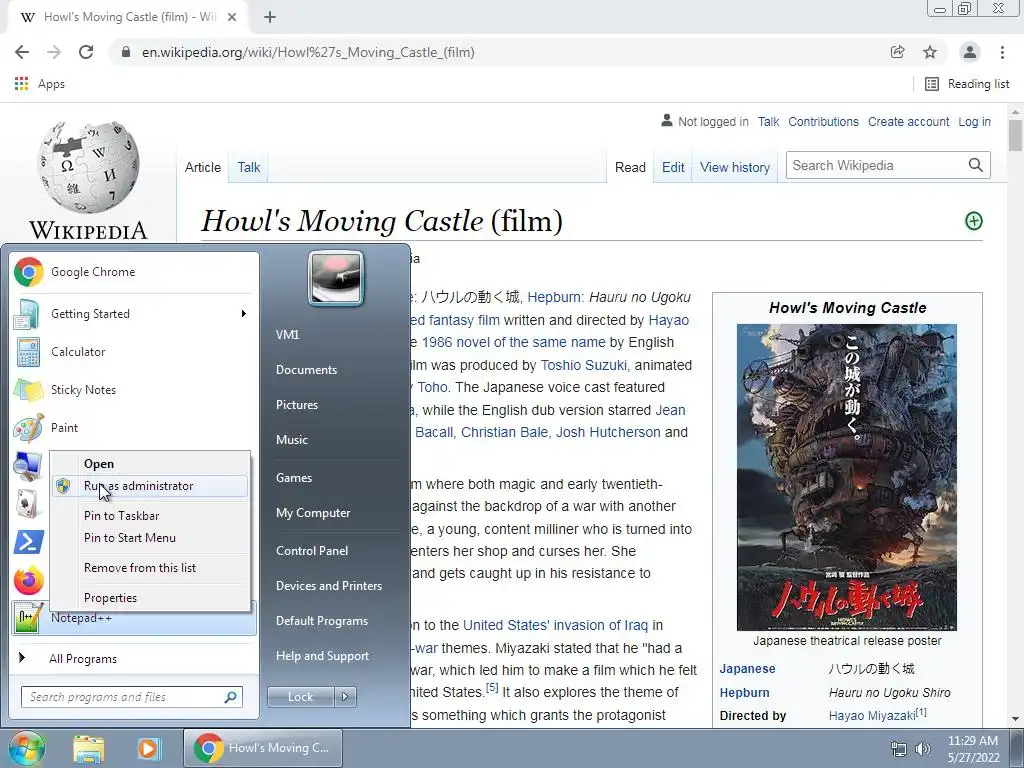
Task: Click the user account picture in Start menu
Action: (x=336, y=278)
